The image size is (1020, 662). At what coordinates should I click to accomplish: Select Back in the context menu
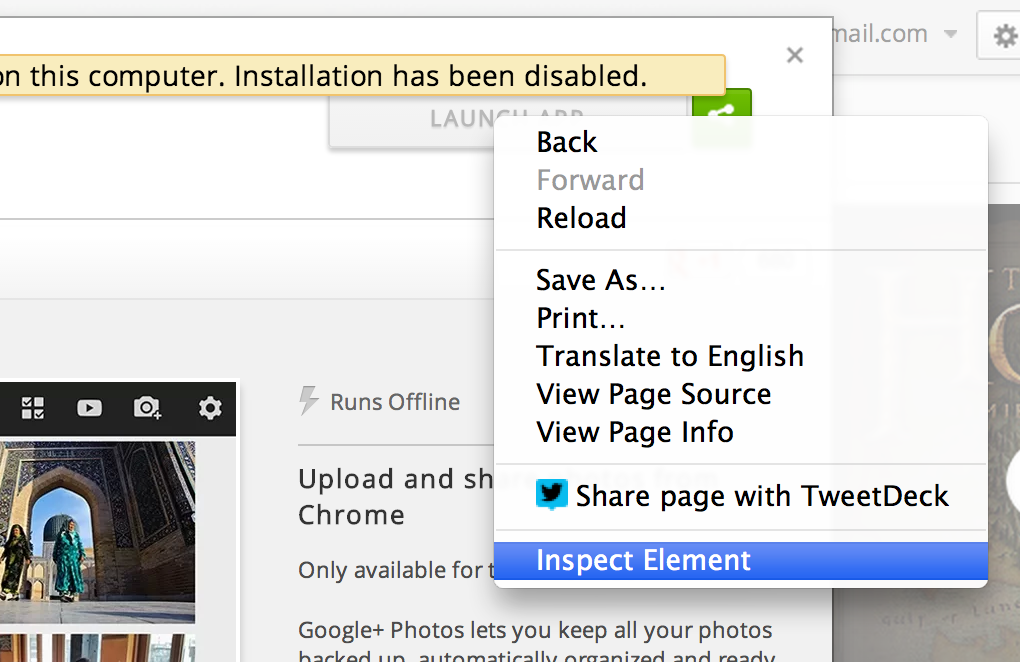[566, 143]
